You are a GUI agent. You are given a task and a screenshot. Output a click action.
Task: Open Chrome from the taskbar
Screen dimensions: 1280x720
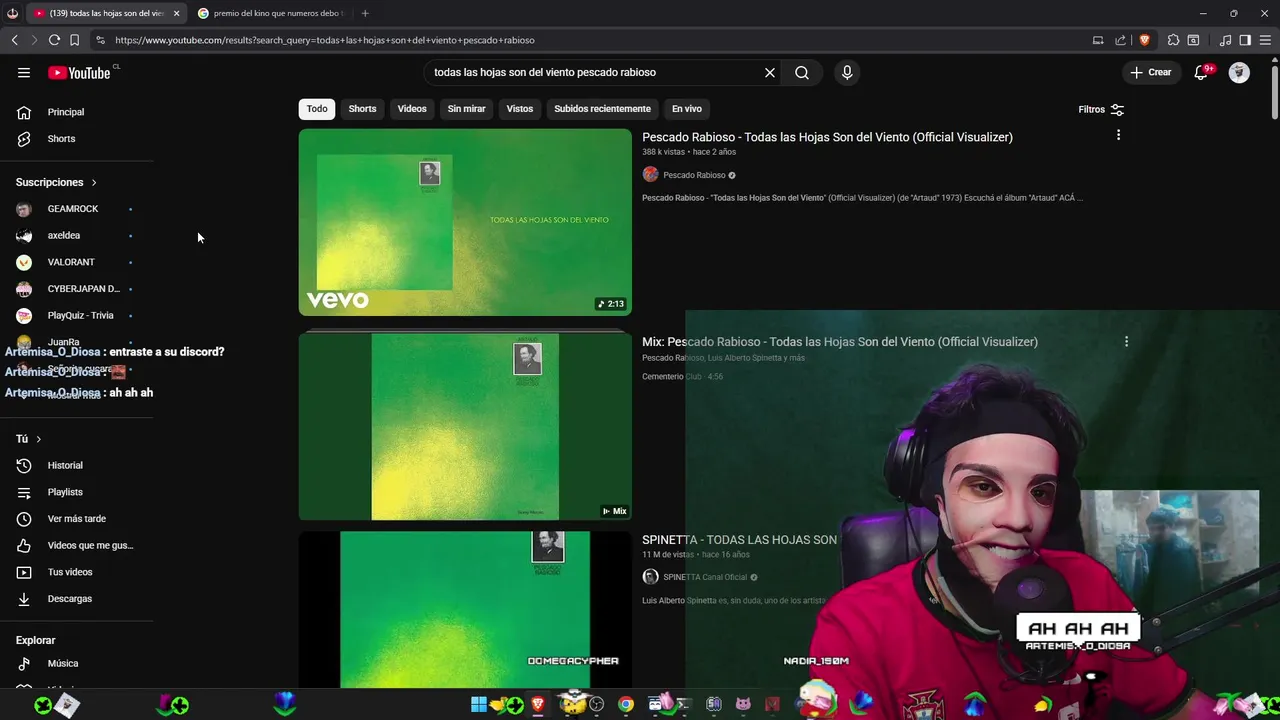pyautogui.click(x=626, y=705)
